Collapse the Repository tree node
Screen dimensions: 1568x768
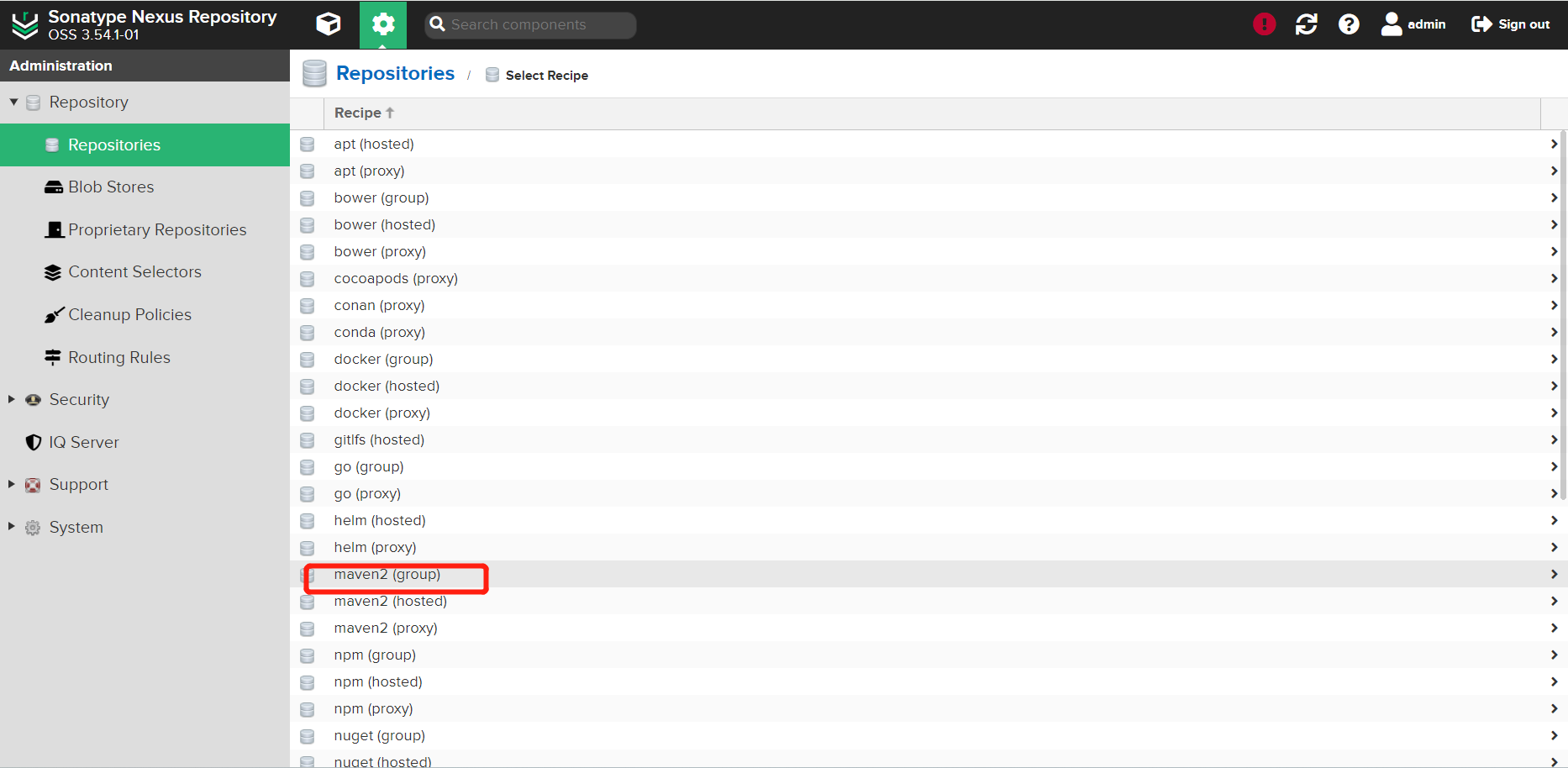(x=13, y=102)
